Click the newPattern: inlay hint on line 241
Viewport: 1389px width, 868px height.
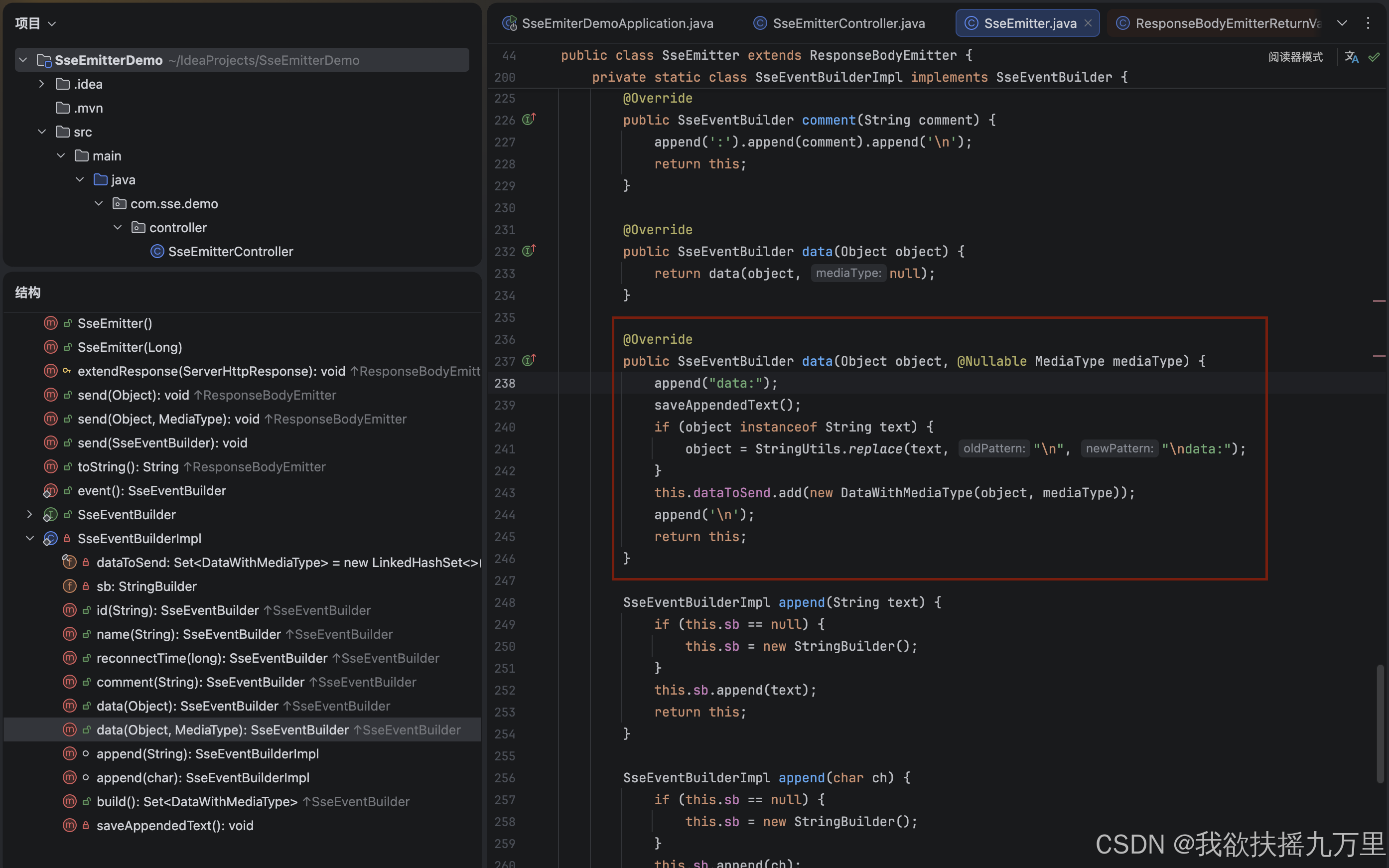pos(1119,448)
